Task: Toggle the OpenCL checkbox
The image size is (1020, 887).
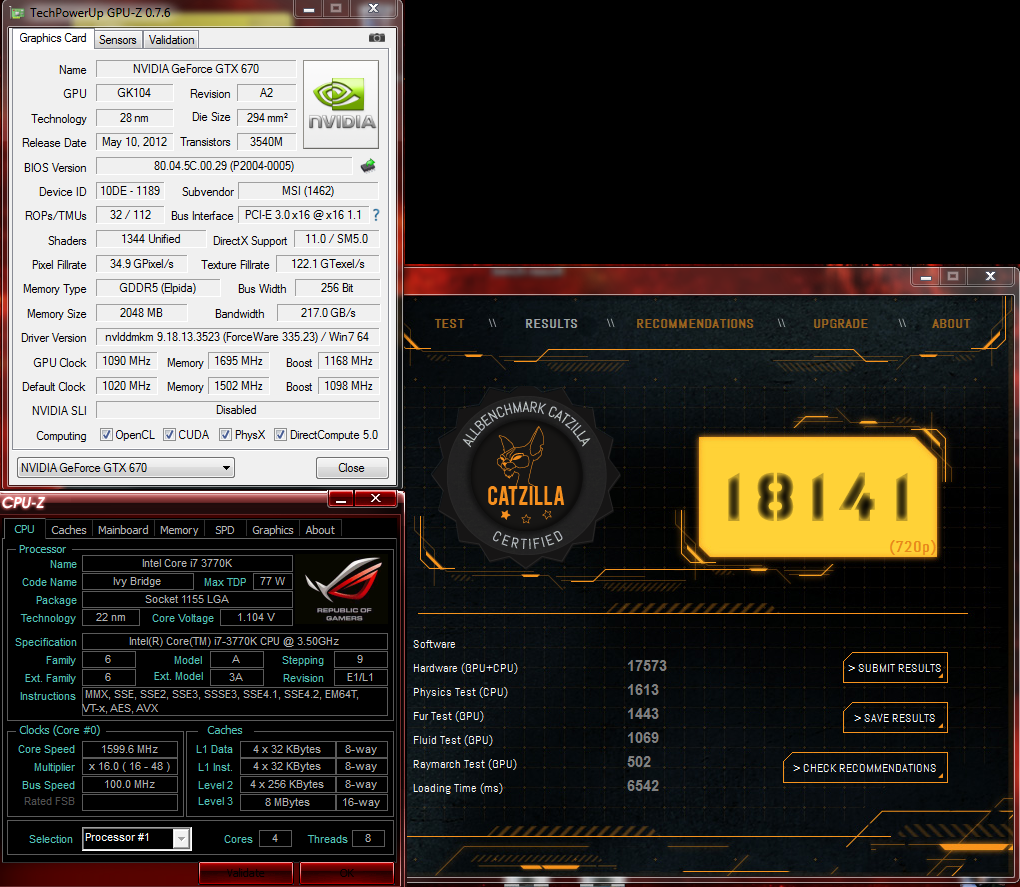Action: tap(106, 434)
